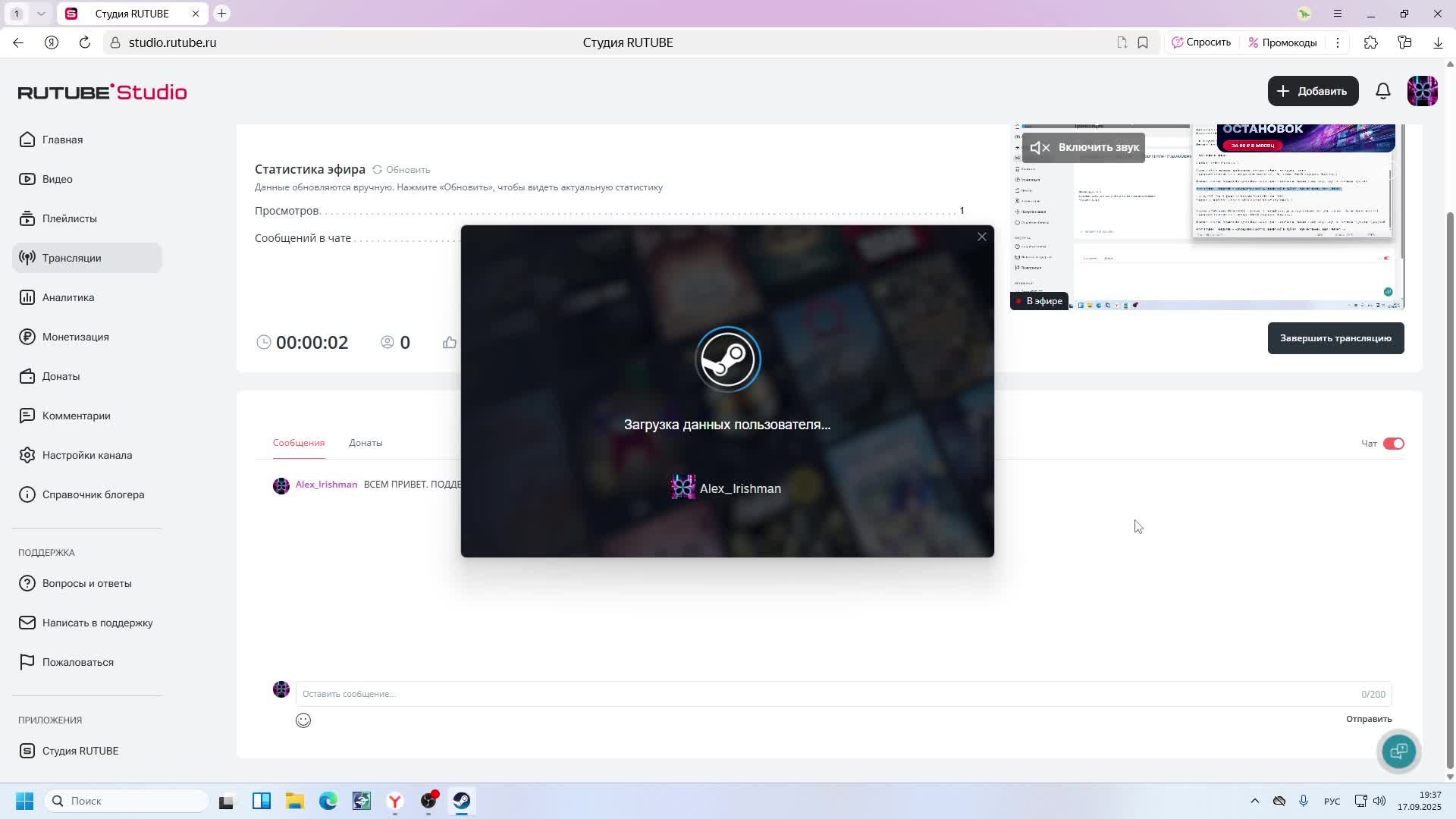
Task: Click the emoji smiley icon in chat
Action: pyautogui.click(x=303, y=720)
